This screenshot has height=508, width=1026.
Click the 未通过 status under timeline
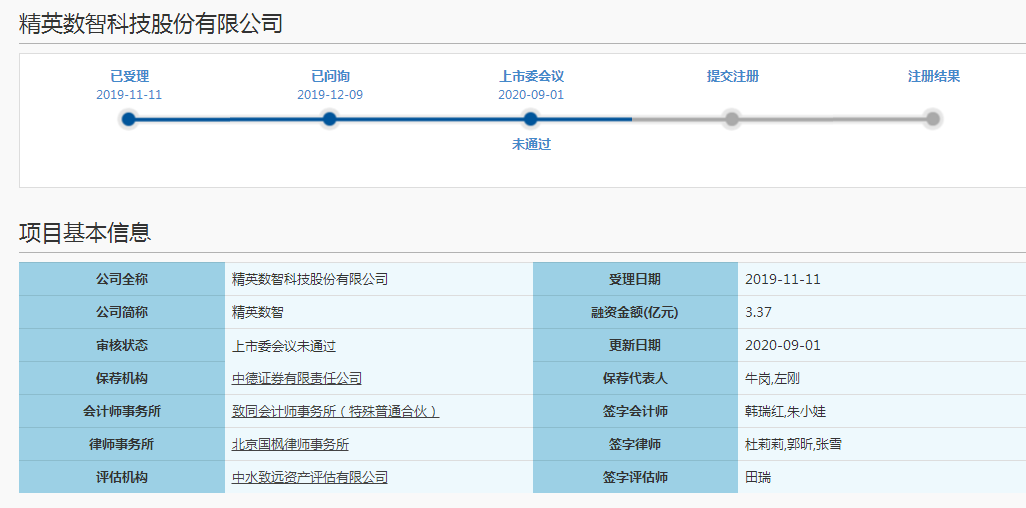[x=531, y=145]
